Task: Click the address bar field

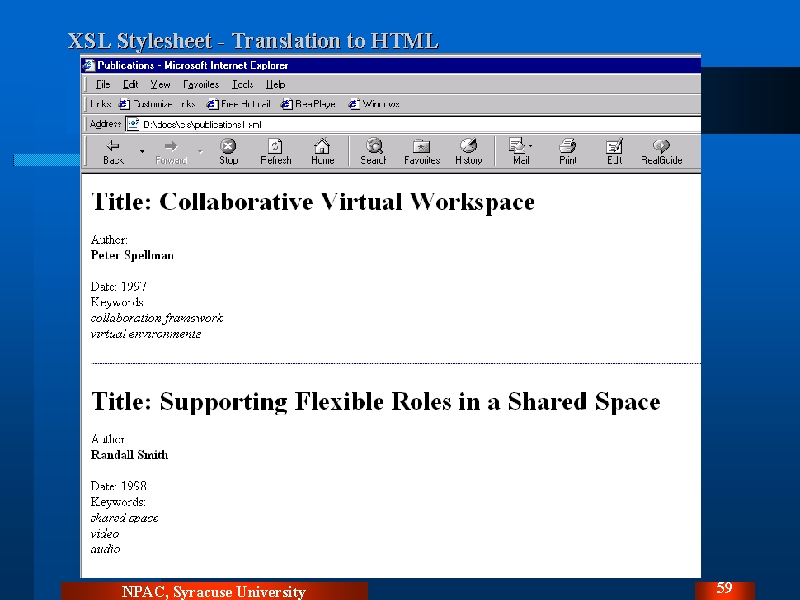Action: pyautogui.click(x=413, y=124)
